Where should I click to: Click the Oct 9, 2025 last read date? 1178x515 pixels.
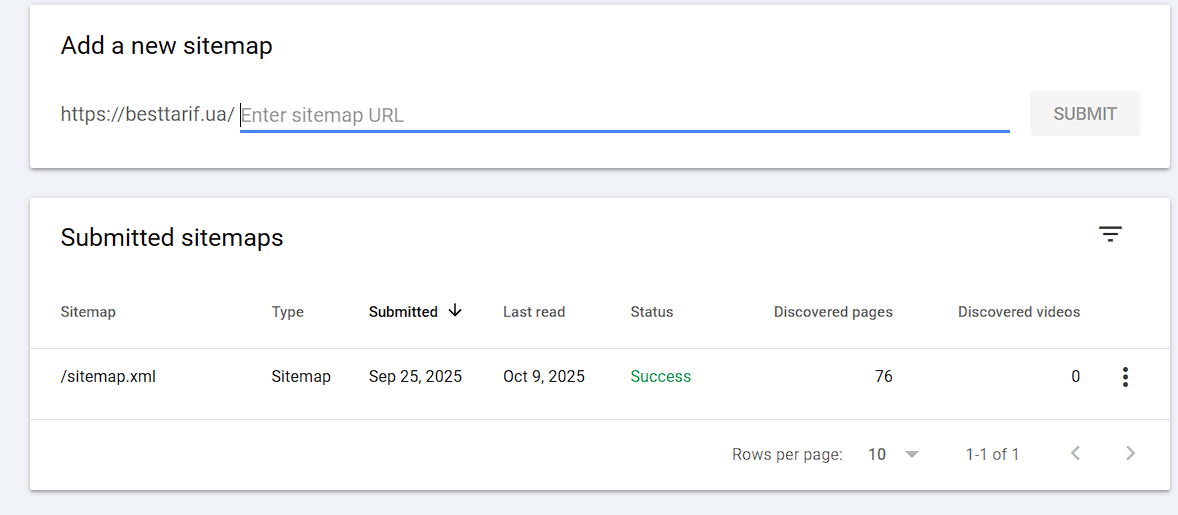tap(544, 377)
